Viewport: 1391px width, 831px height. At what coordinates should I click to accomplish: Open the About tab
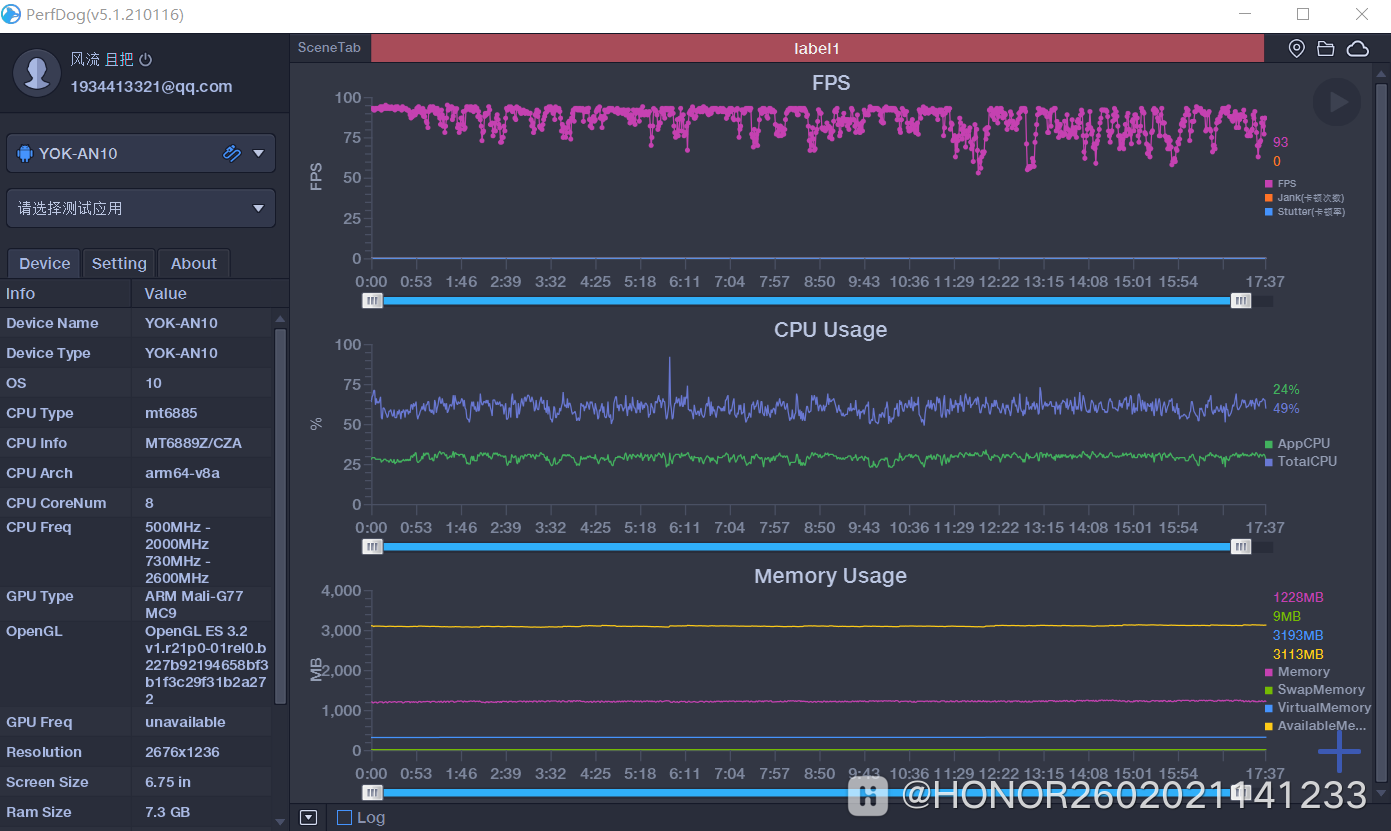tap(194, 263)
